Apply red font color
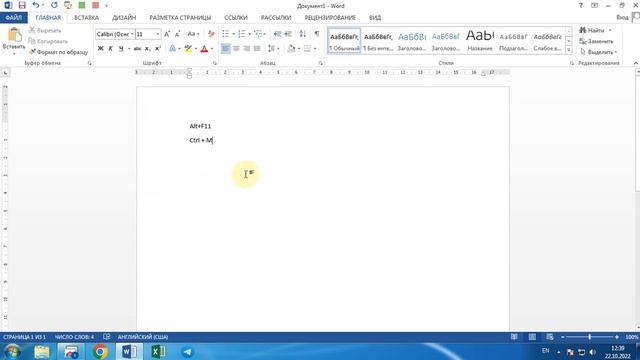 coord(204,49)
